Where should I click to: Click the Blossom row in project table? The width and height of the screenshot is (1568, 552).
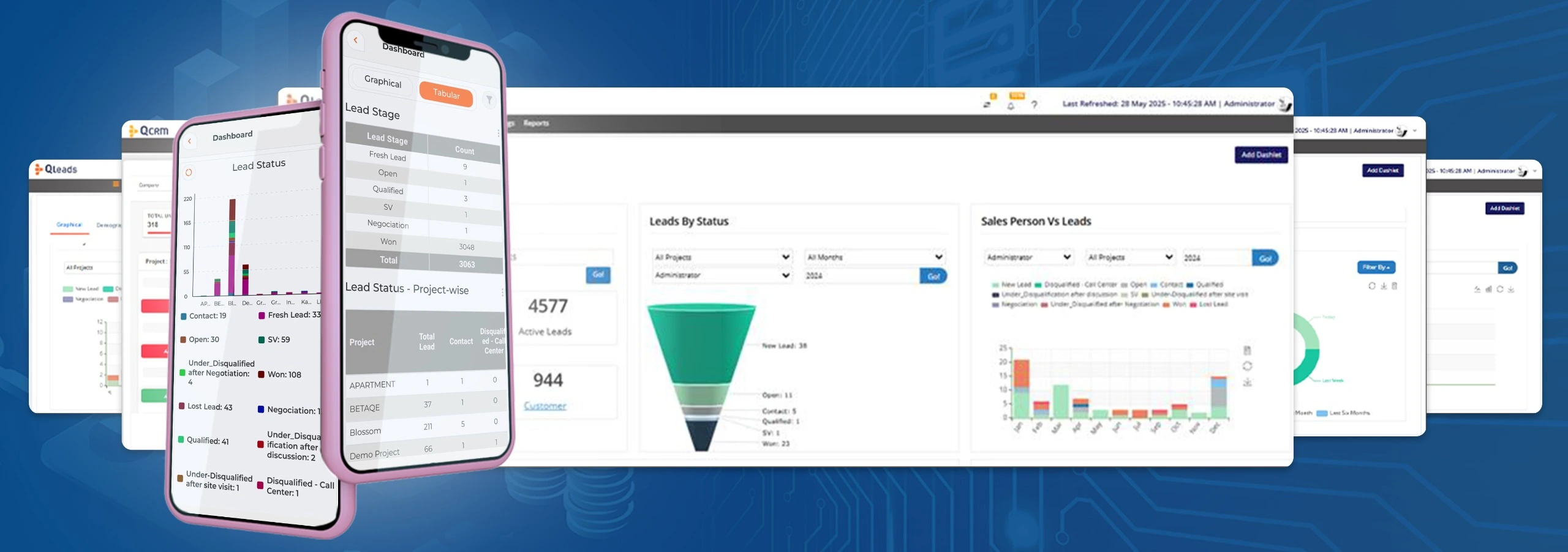[x=427, y=427]
